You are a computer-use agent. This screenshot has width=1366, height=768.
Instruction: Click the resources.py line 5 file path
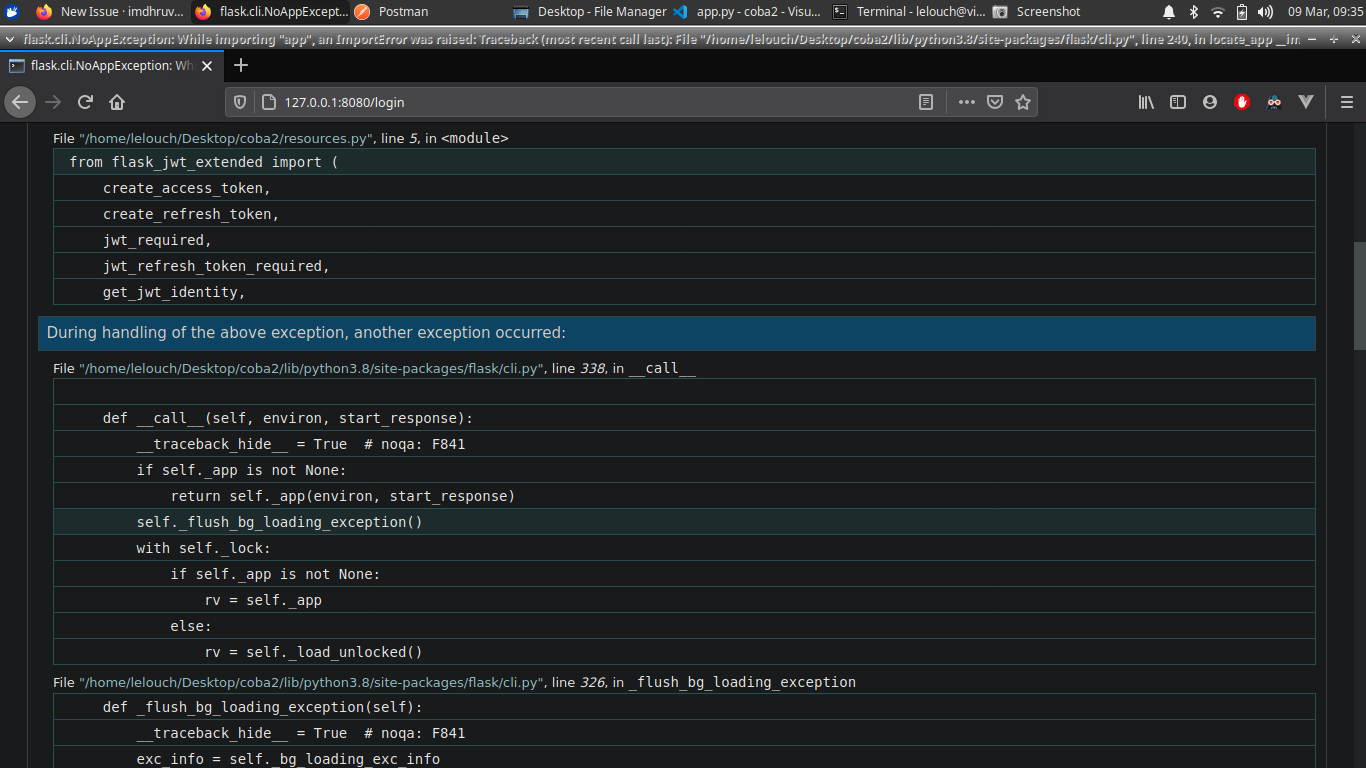tap(227, 138)
